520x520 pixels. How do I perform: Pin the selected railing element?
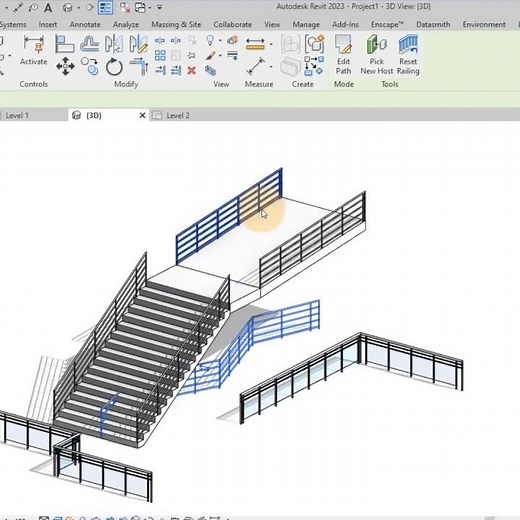191,55
